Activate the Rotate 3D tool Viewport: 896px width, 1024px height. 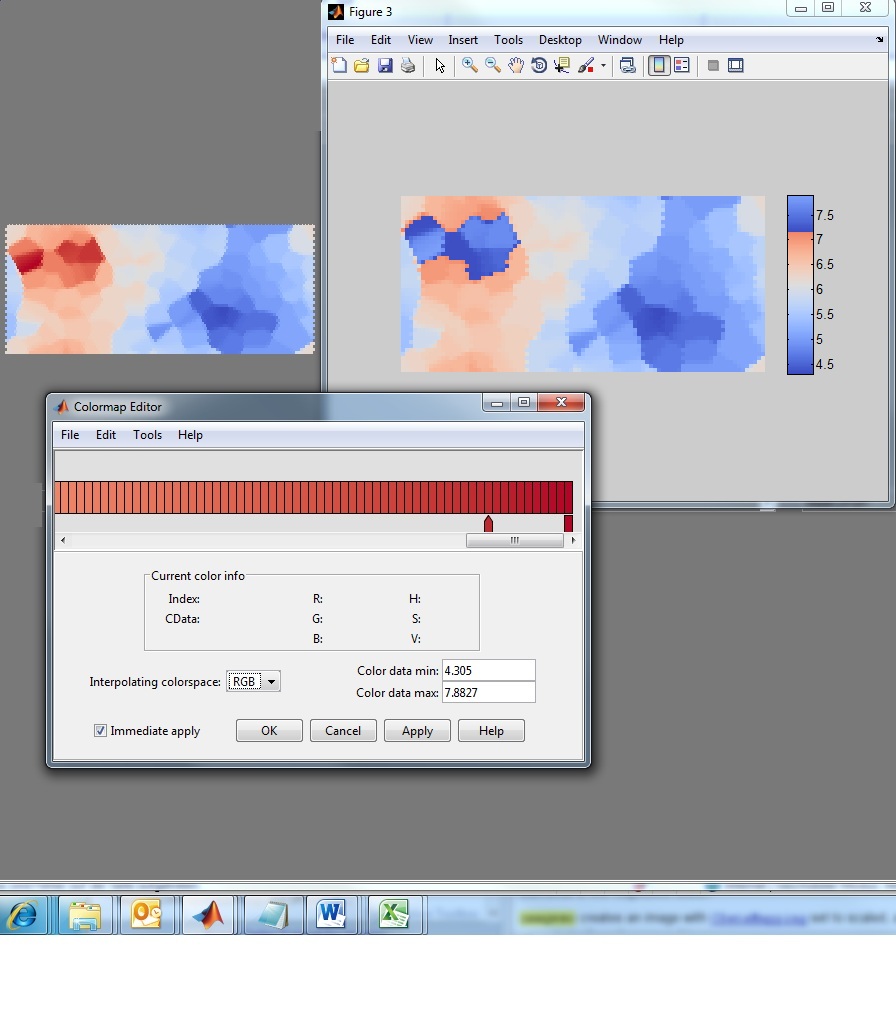pyautogui.click(x=539, y=66)
